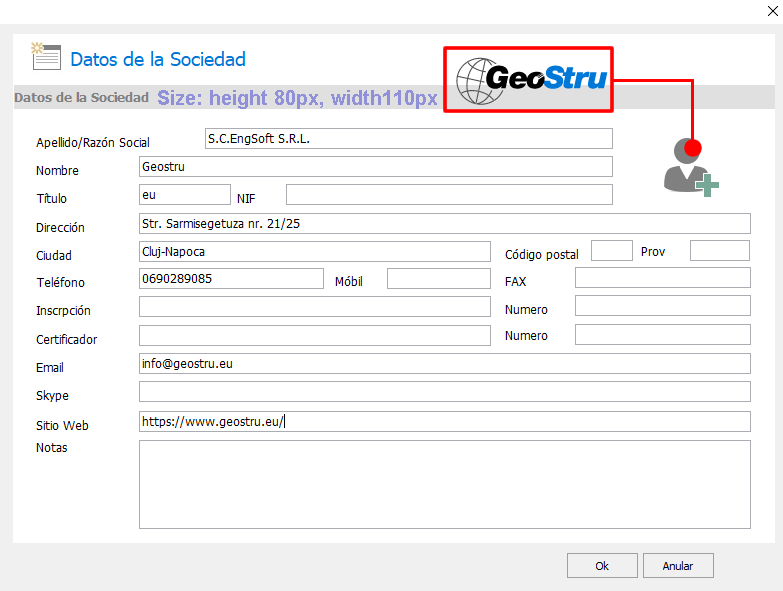Click the Sitio Web field with geostru URL
Screen dimensions: 783x591
(444, 421)
